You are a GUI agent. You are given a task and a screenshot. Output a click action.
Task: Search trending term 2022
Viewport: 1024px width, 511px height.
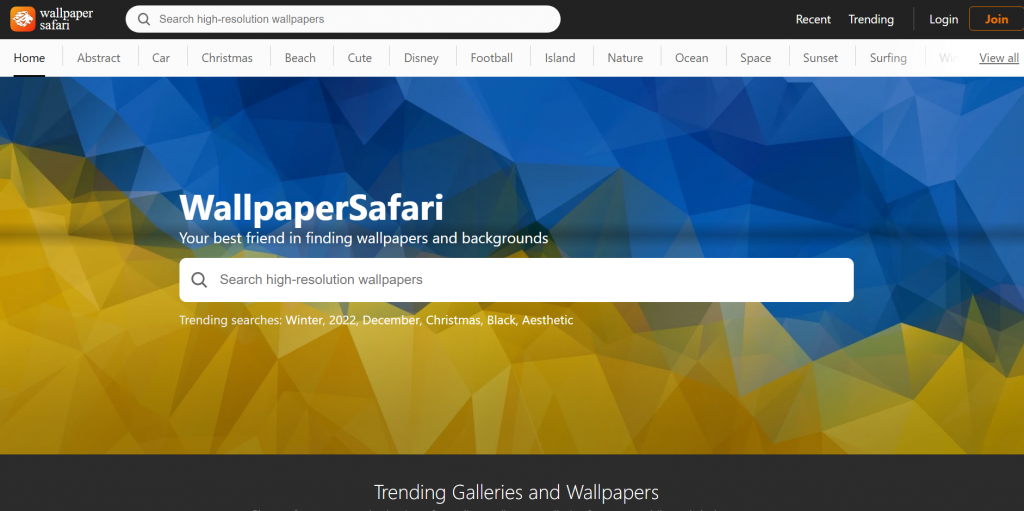[342, 320]
